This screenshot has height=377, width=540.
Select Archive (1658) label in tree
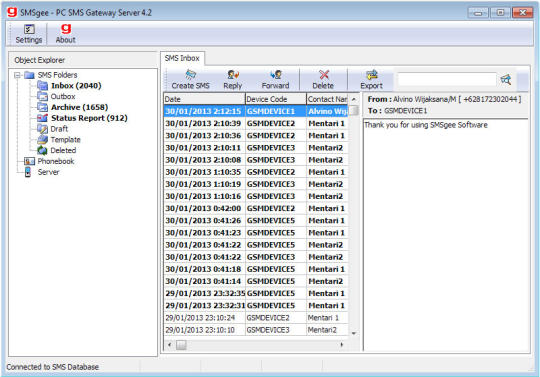(80, 107)
